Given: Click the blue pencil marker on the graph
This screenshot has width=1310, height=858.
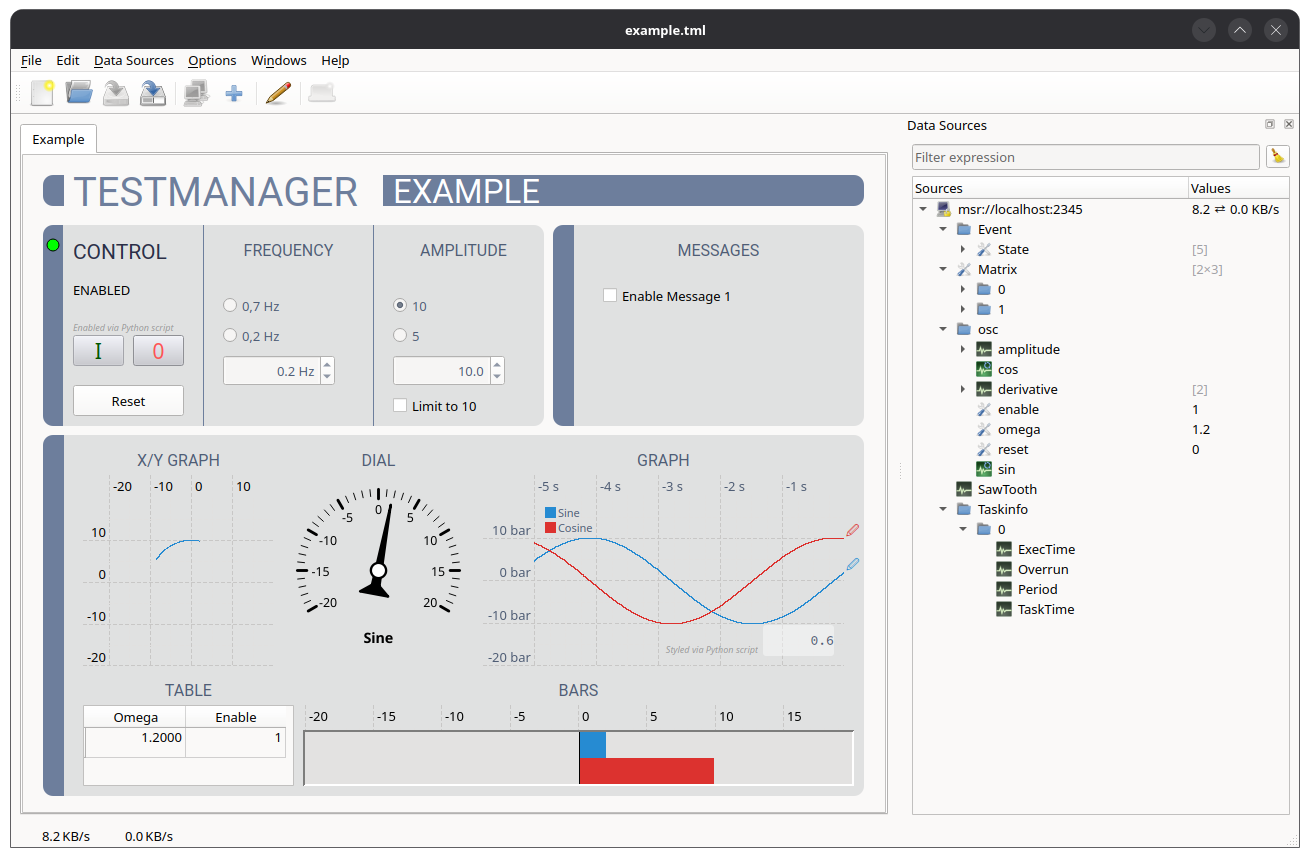Looking at the screenshot, I should pos(853,564).
